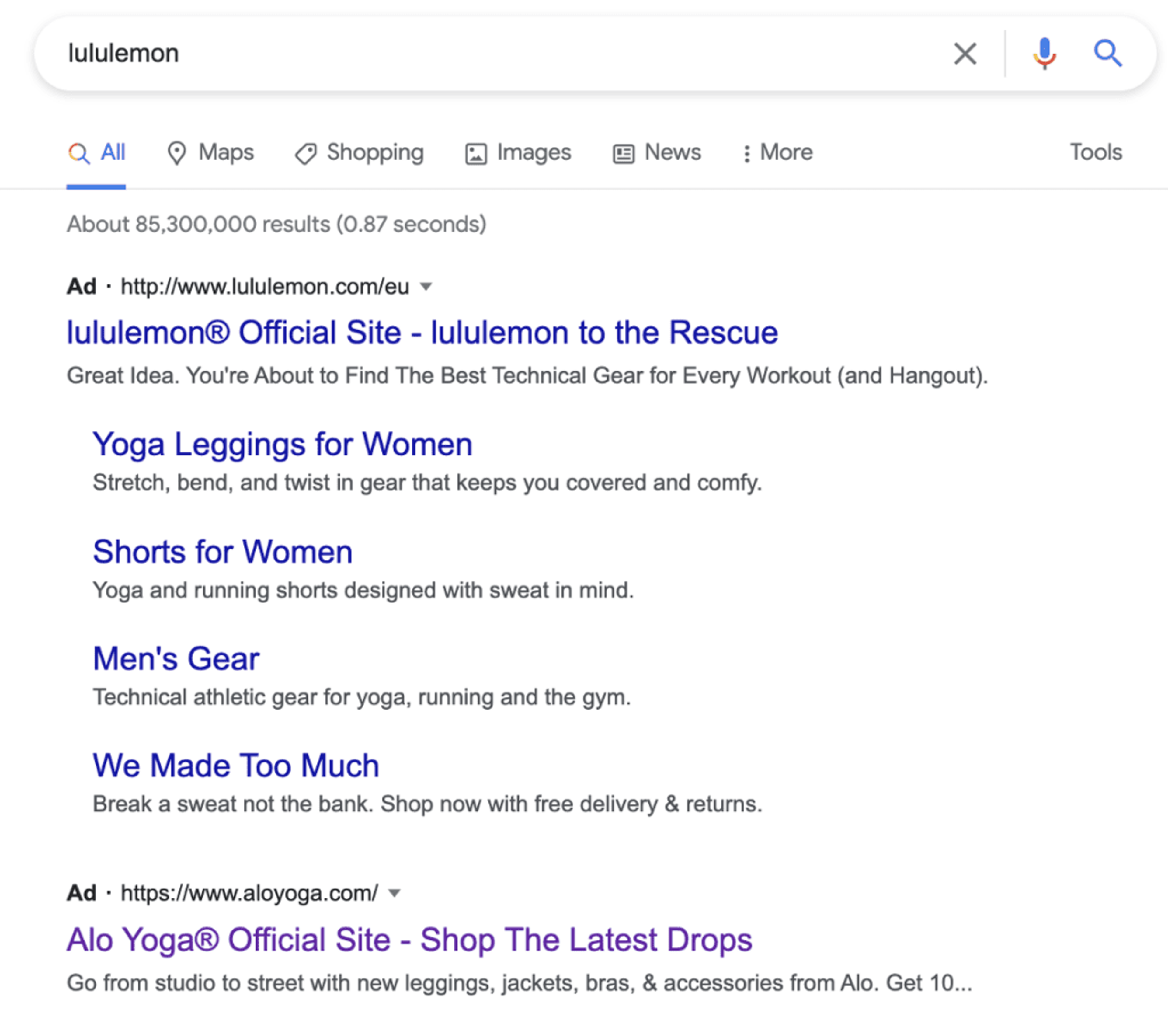Switch to the All results tab
This screenshot has width=1168, height=1036.
pos(112,152)
